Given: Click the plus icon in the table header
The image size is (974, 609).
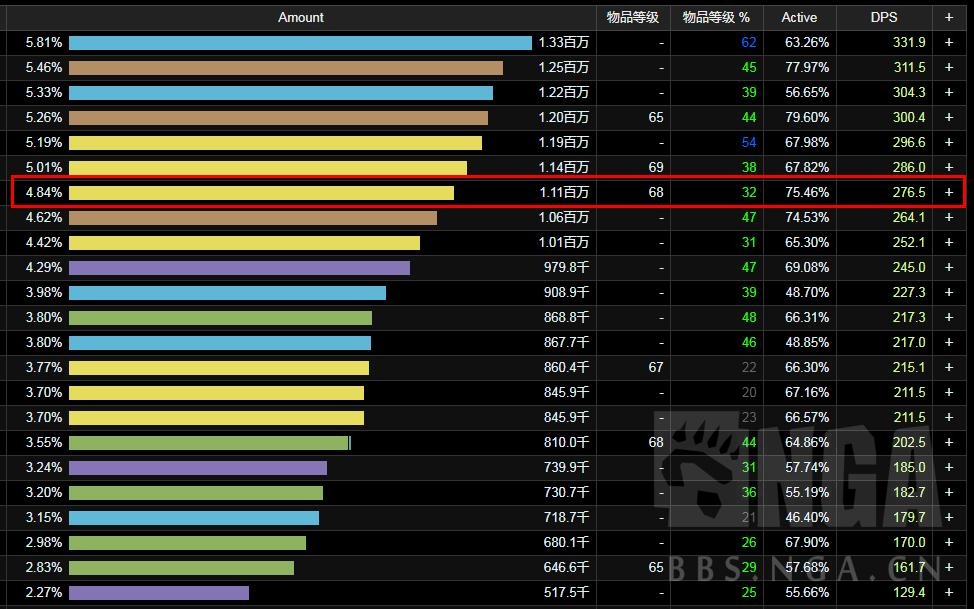Looking at the screenshot, I should pos(949,17).
